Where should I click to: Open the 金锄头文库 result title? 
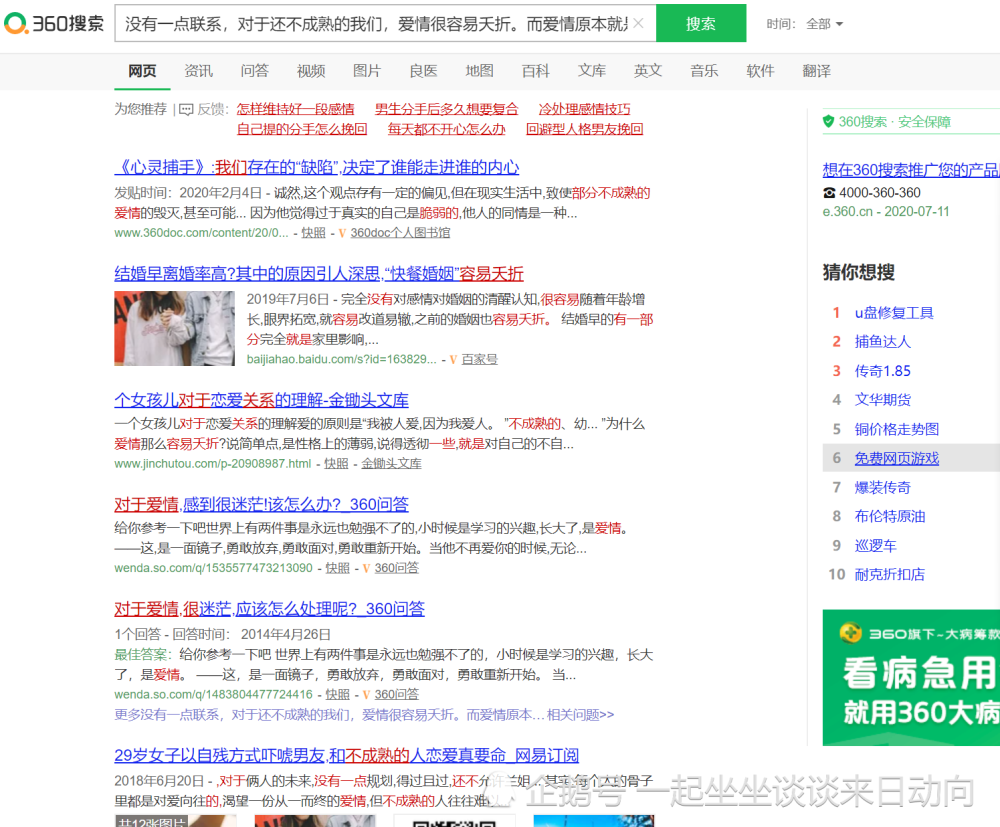261,400
